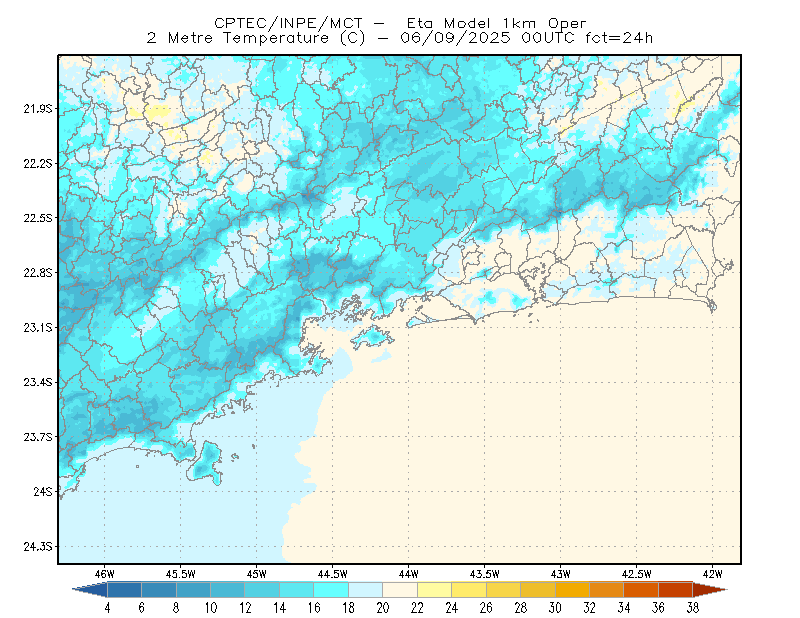Viewport: 800px width, 618px height.
Task: Click the 2 Metre Temperature subtitle line
Action: 399,38
